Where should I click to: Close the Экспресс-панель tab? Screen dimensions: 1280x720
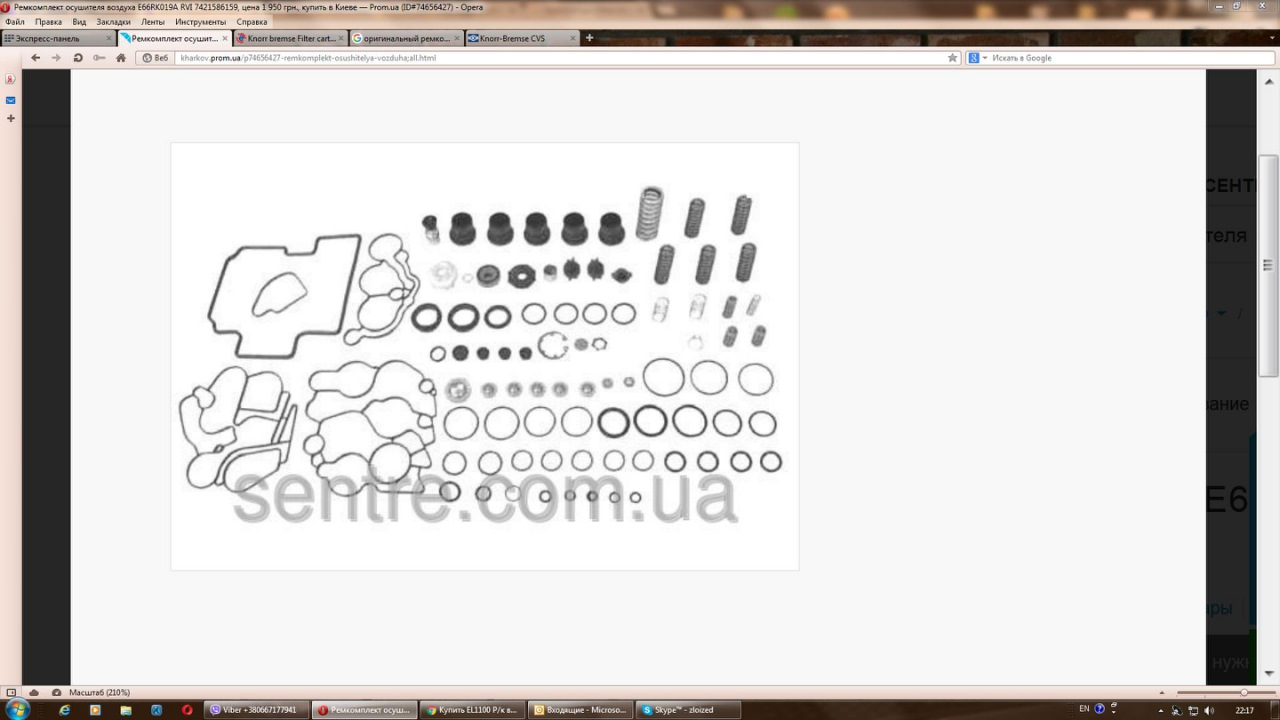point(109,38)
